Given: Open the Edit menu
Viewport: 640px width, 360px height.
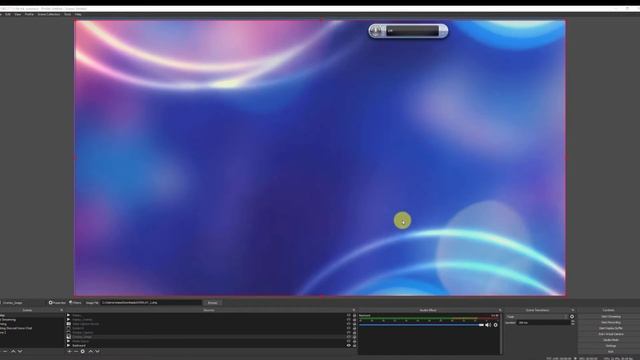Looking at the screenshot, I should [x=8, y=14].
